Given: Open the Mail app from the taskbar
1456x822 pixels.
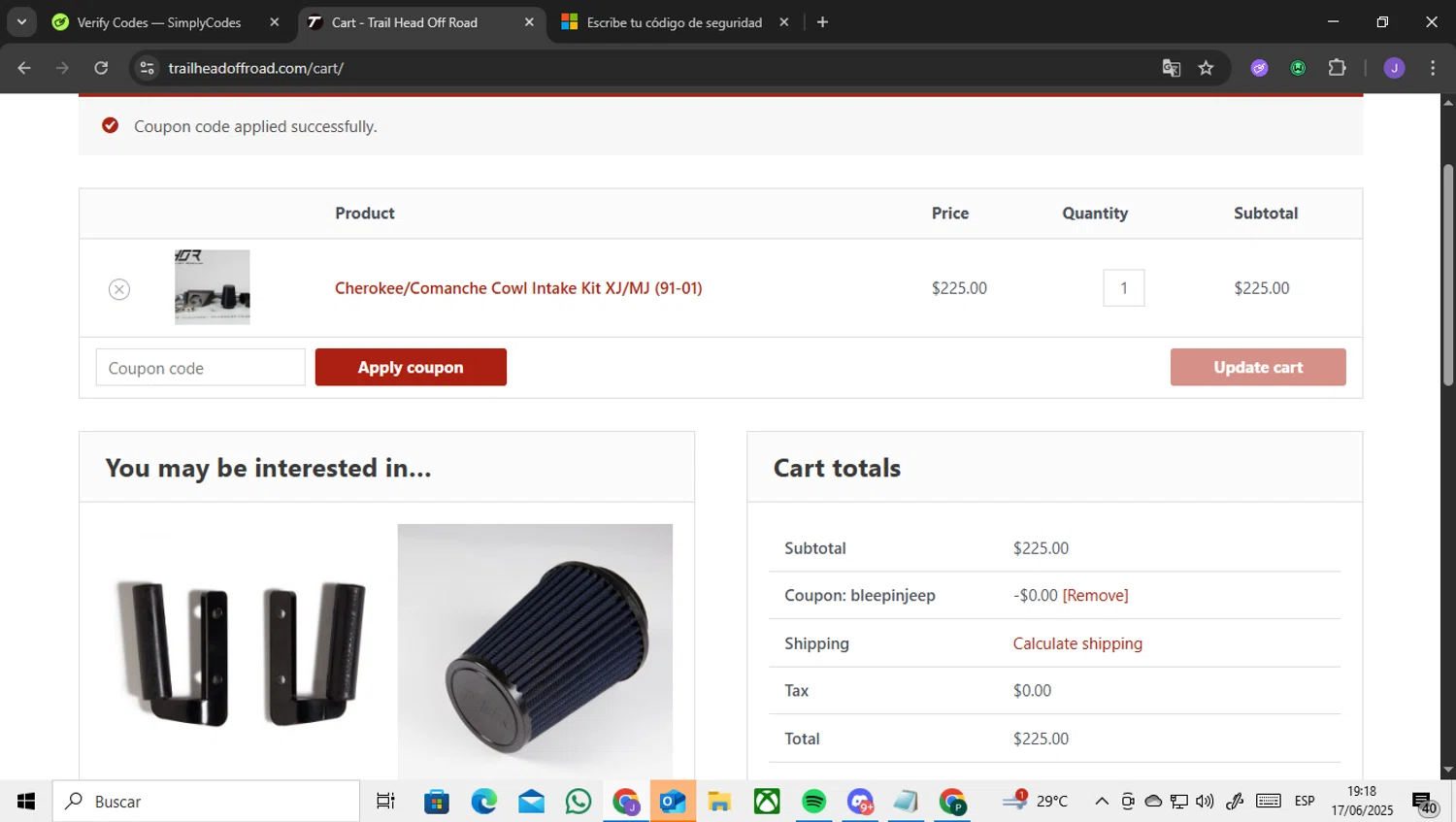Looking at the screenshot, I should click(531, 802).
